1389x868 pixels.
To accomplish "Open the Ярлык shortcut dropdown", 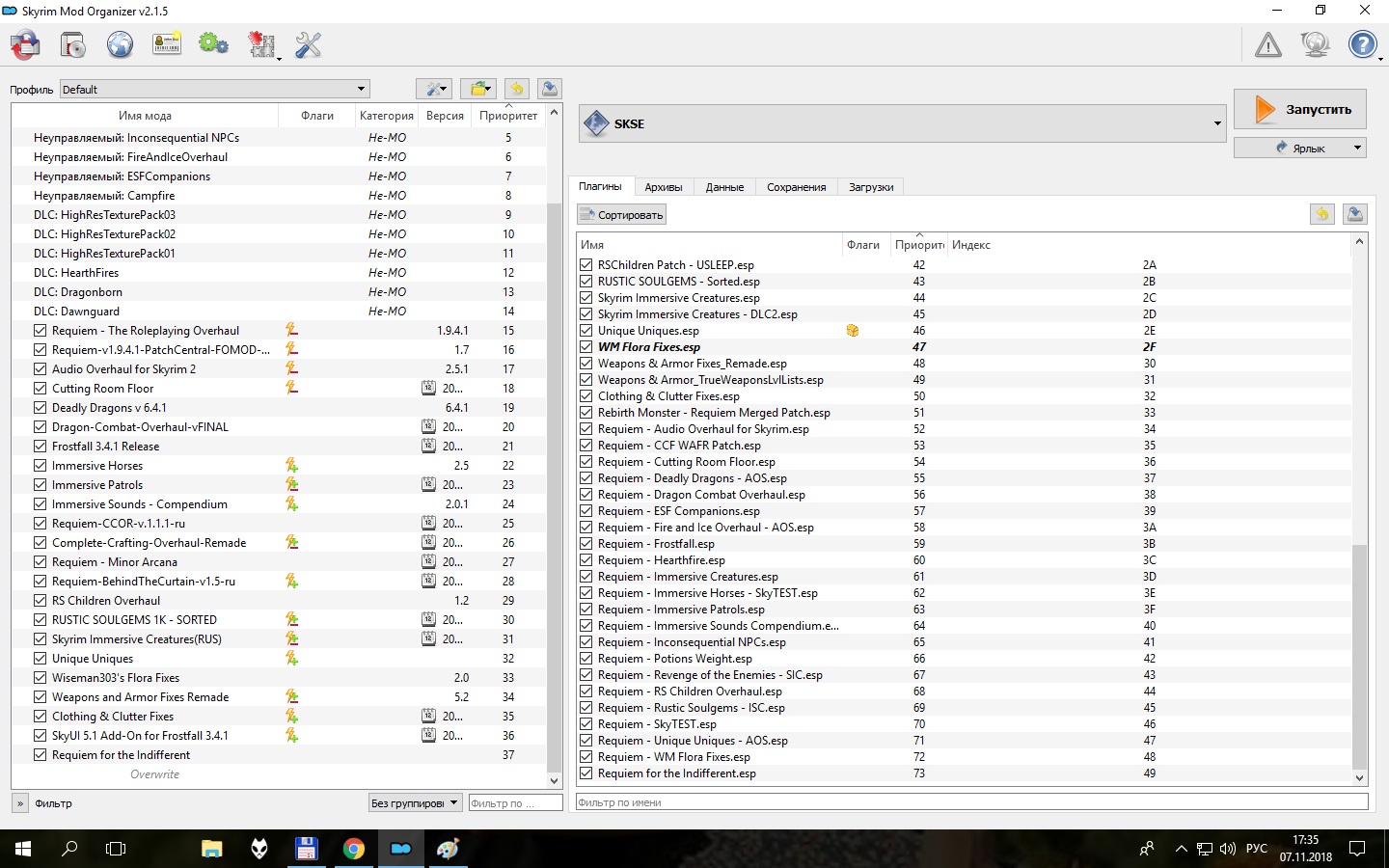I will pyautogui.click(x=1300, y=148).
